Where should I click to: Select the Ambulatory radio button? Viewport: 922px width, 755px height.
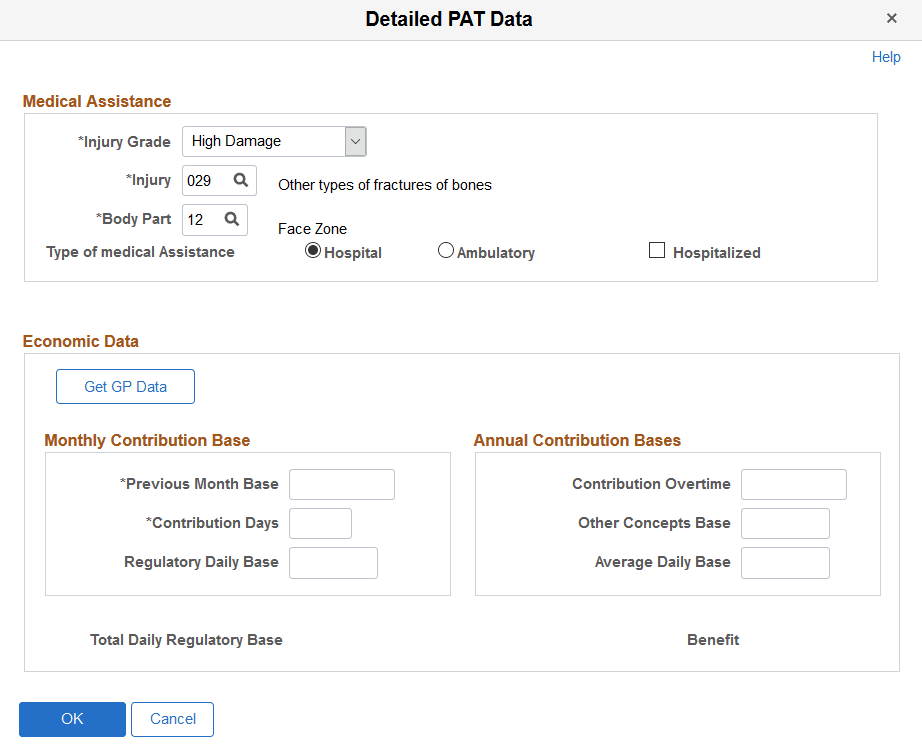point(445,251)
